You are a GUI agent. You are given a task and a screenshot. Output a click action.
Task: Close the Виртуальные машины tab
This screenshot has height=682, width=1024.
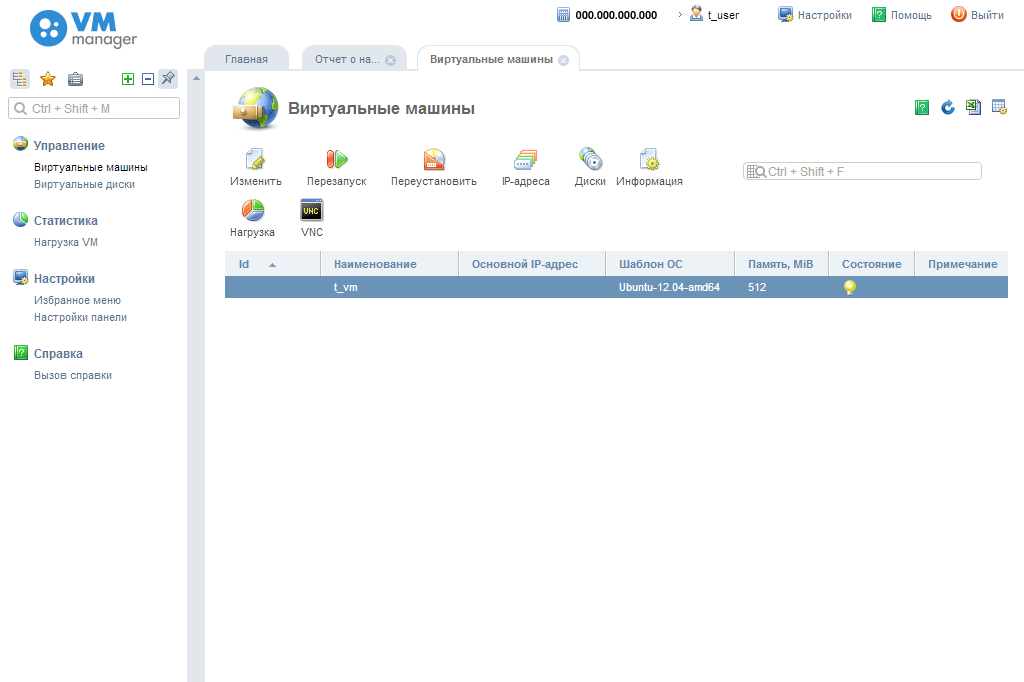coord(564,60)
